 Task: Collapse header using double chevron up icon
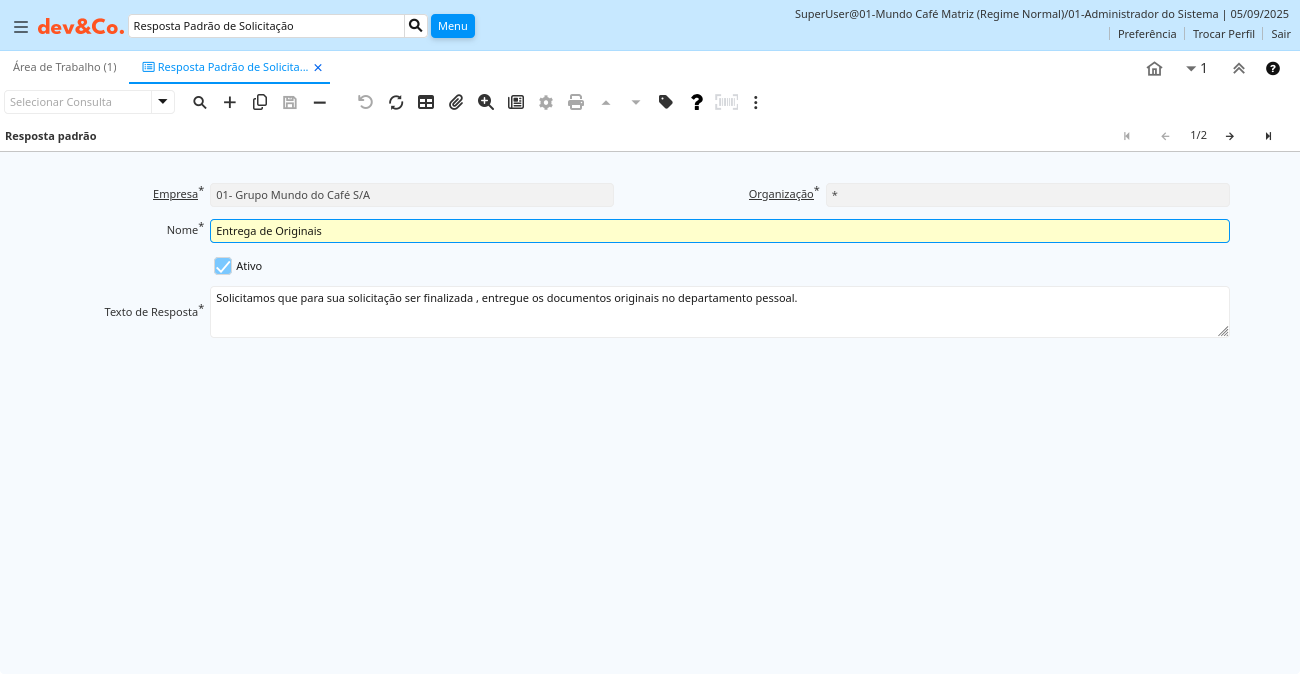pos(1239,68)
